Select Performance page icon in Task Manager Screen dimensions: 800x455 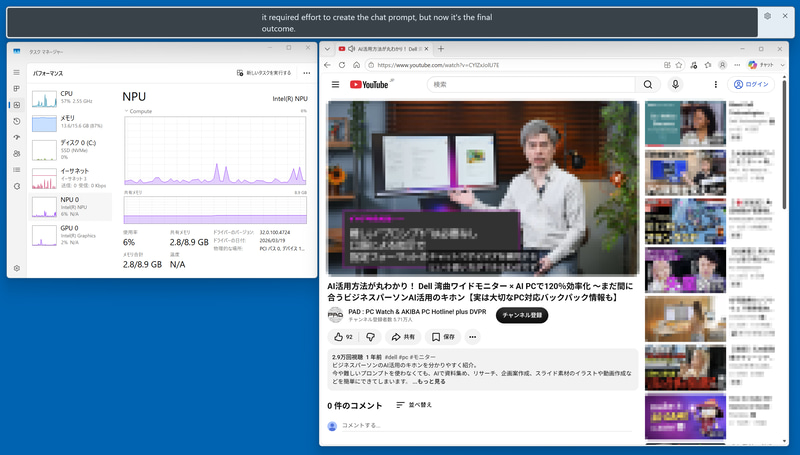pos(16,105)
